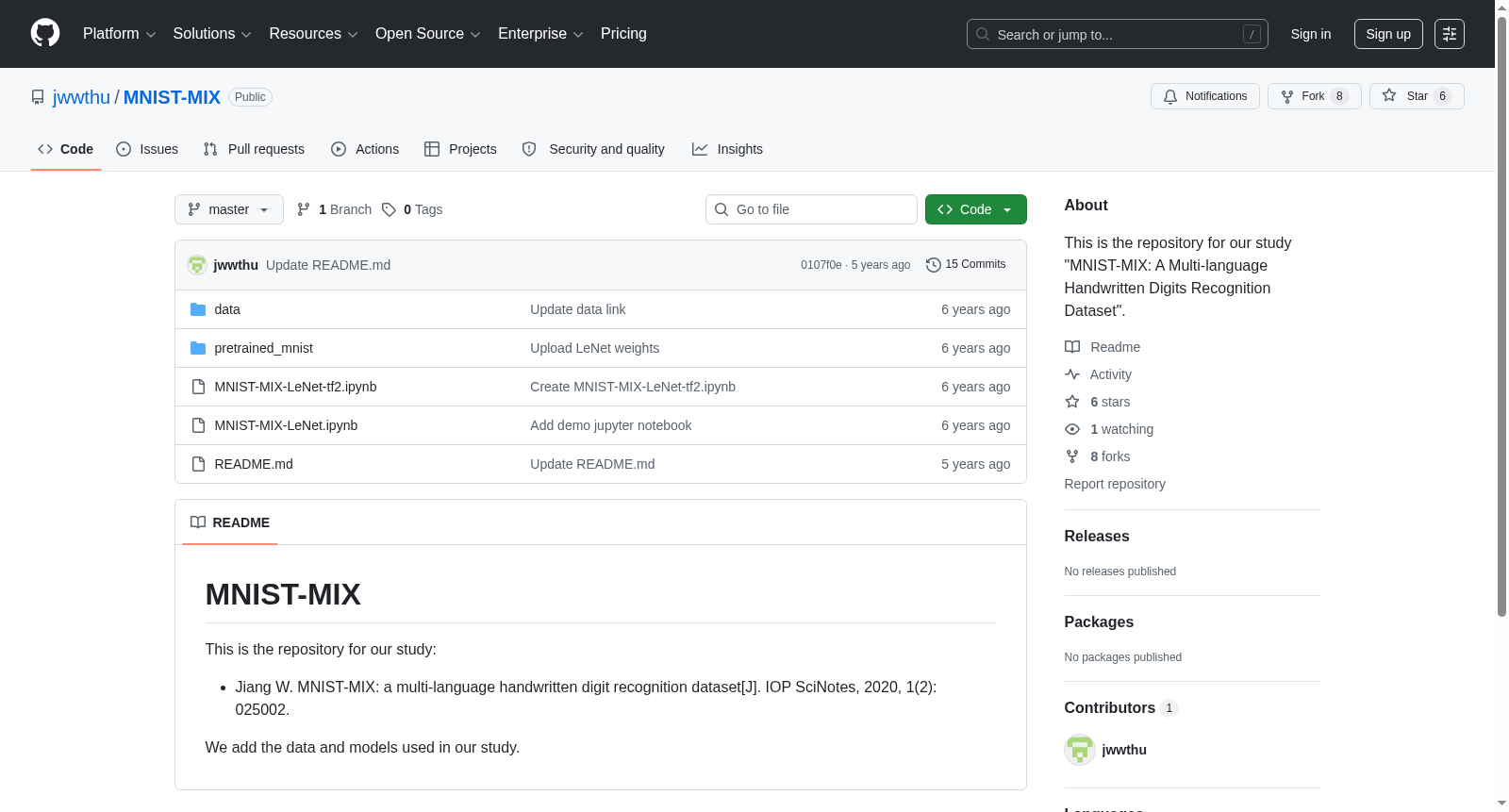Open the Insights tab
Viewport: 1509px width, 812px height.
727,149
